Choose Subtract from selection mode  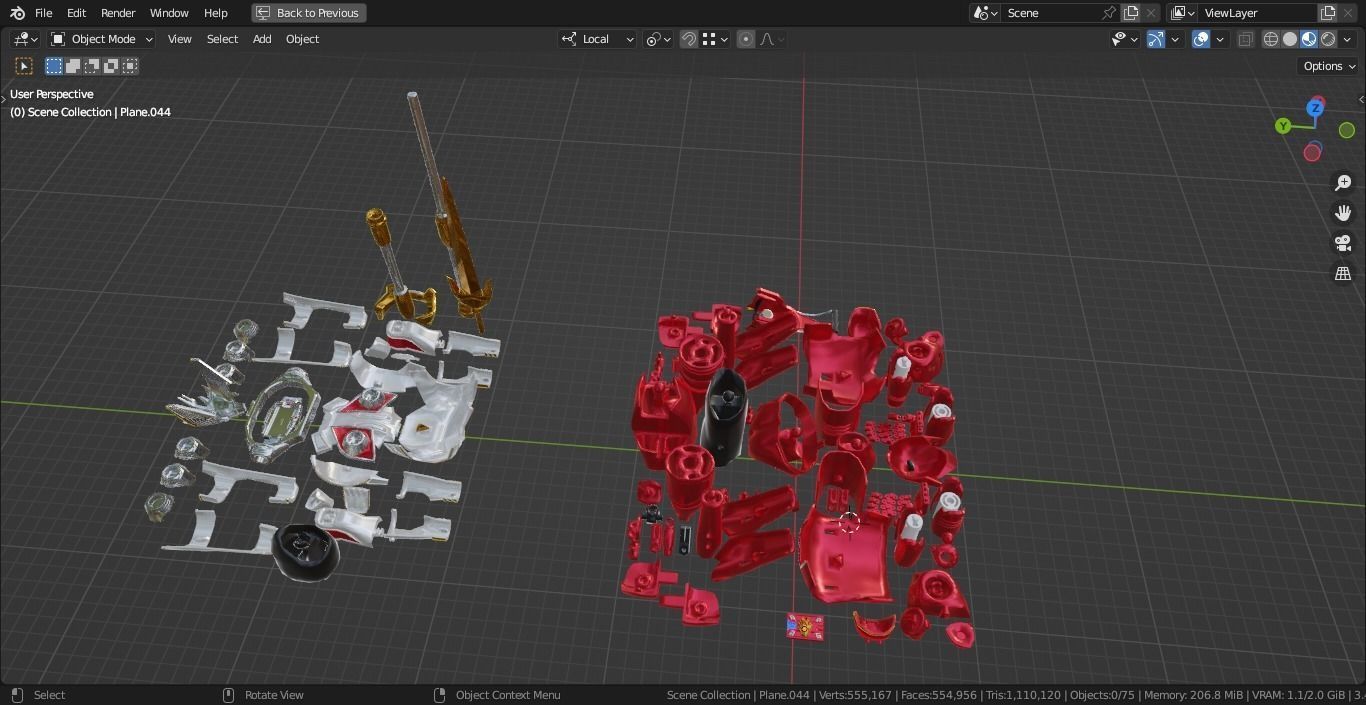[92, 66]
